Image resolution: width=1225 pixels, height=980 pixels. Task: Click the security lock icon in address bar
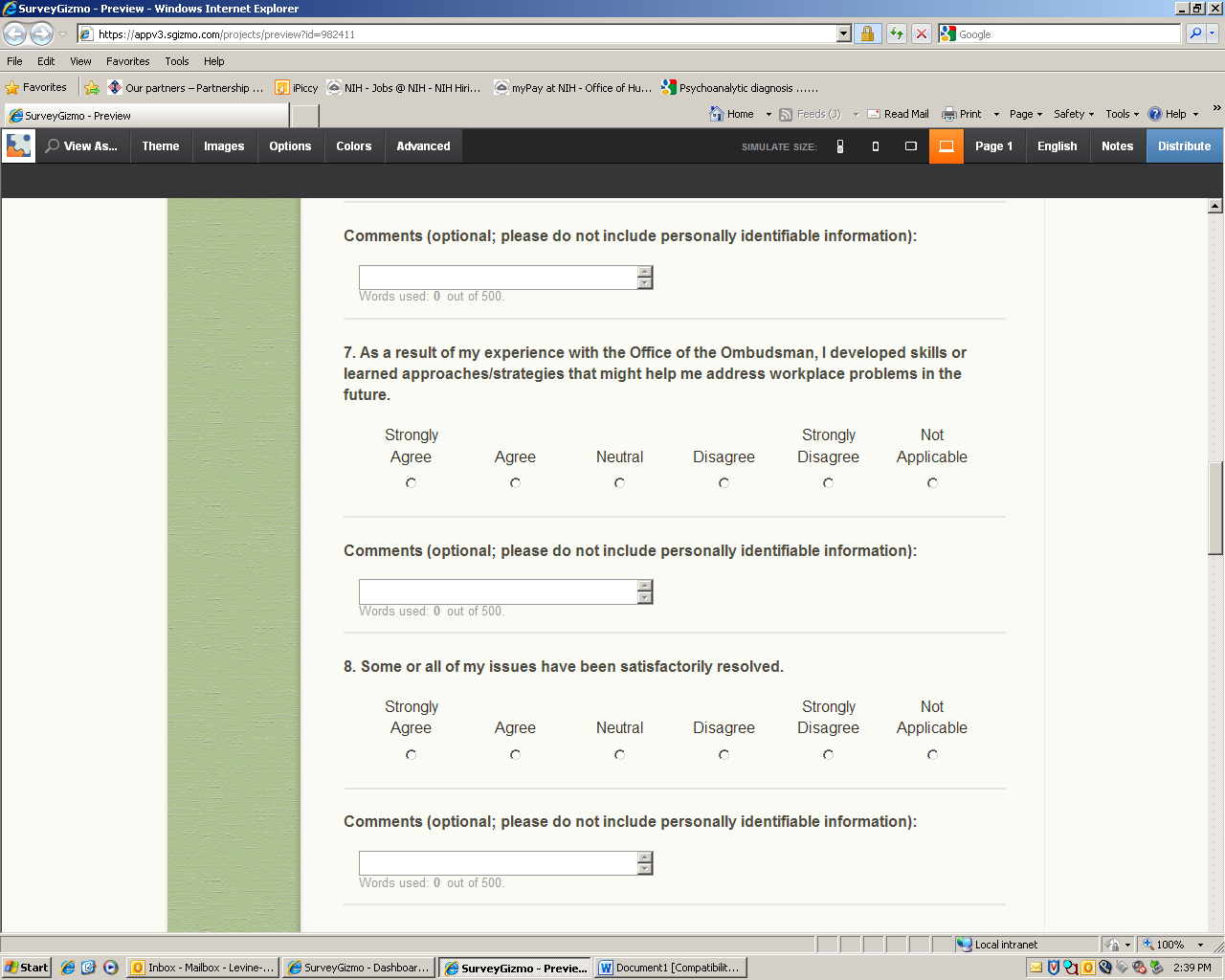coord(867,33)
